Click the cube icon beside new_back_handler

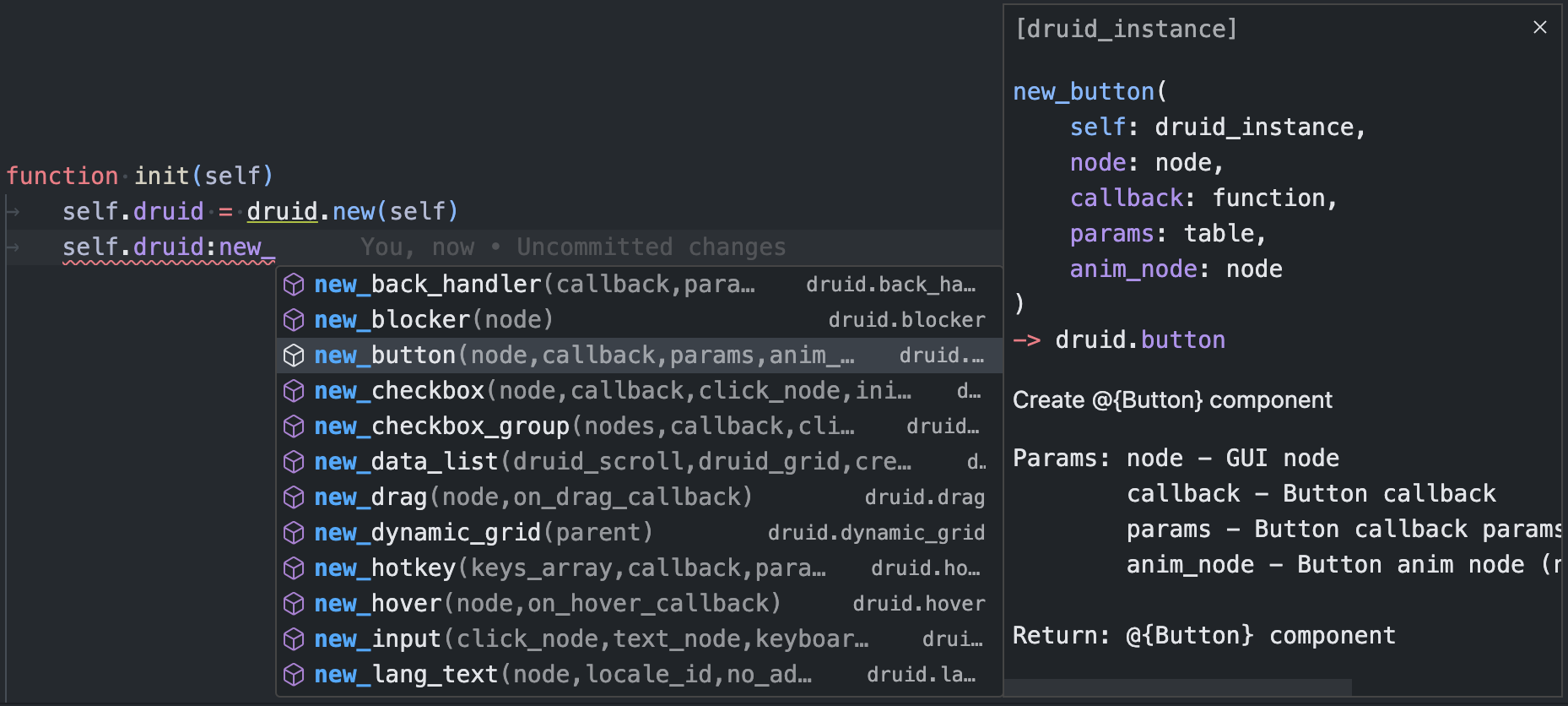click(x=294, y=285)
